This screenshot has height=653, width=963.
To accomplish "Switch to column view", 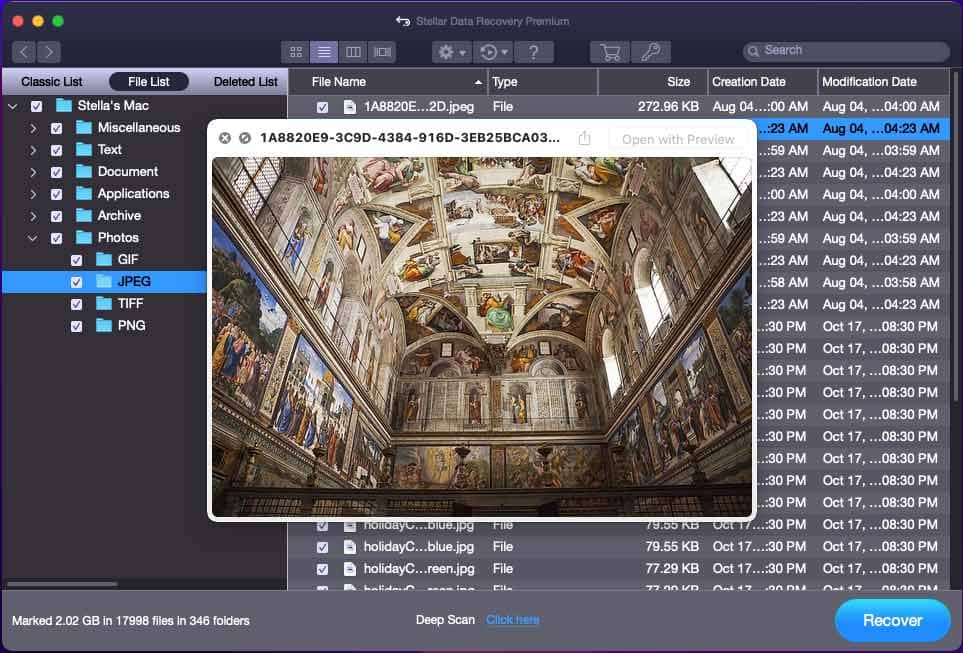I will pos(353,52).
